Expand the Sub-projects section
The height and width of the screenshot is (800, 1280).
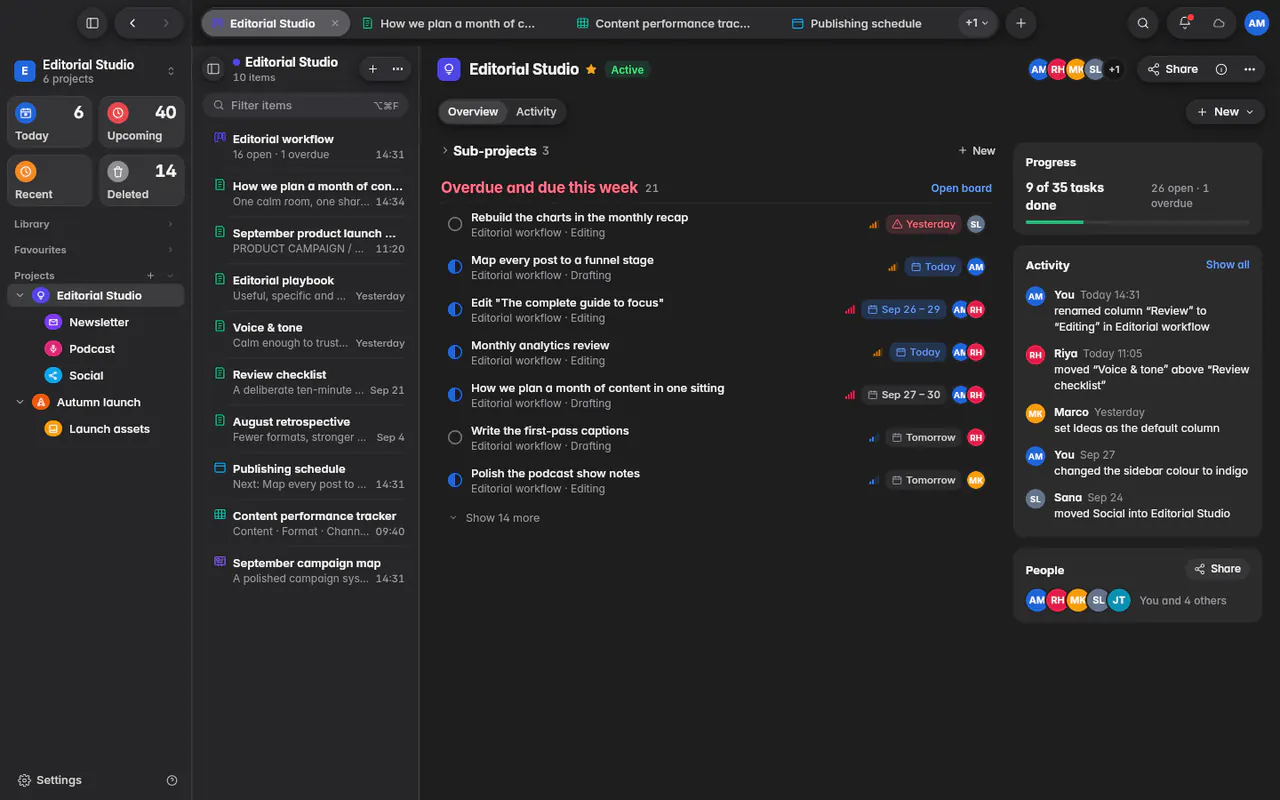(444, 151)
